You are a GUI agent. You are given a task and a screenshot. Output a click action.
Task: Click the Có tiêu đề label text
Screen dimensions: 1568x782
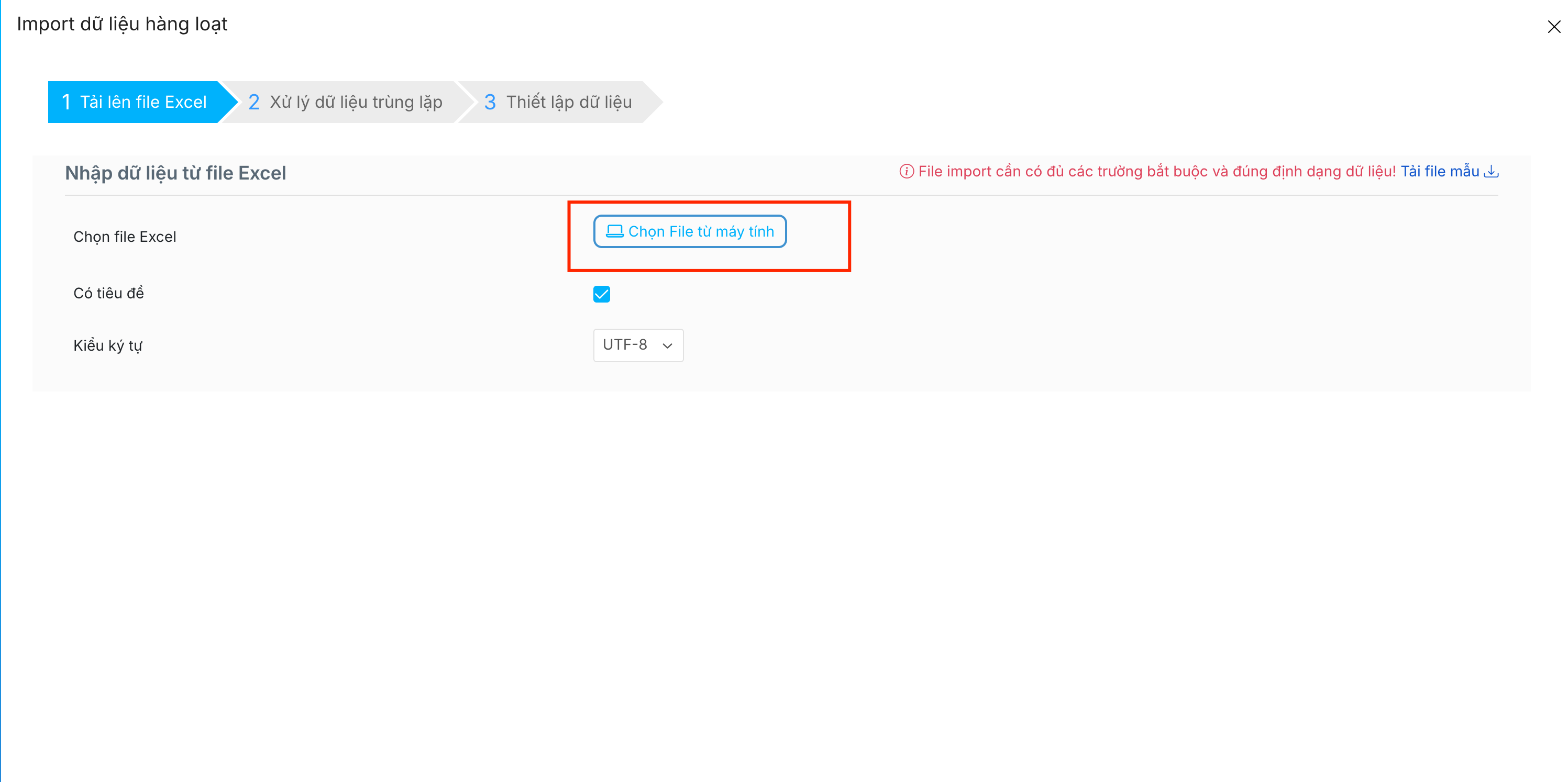coord(108,293)
